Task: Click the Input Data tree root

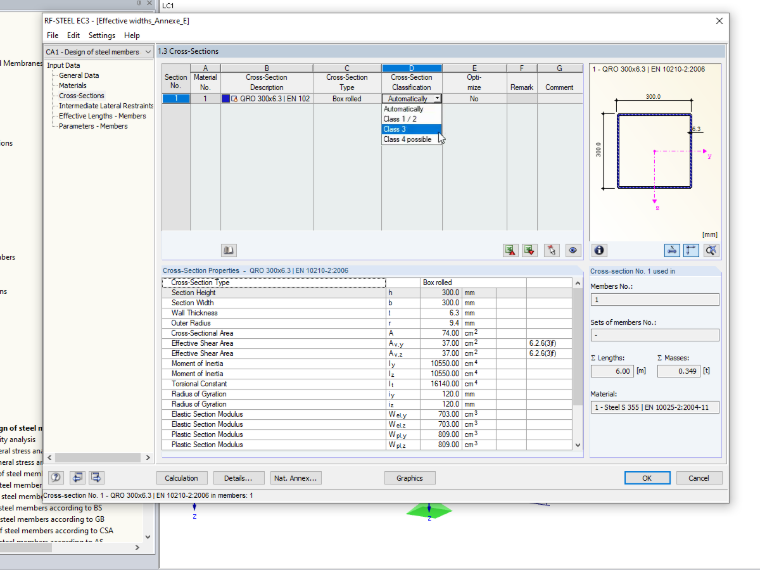Action: coord(63,65)
